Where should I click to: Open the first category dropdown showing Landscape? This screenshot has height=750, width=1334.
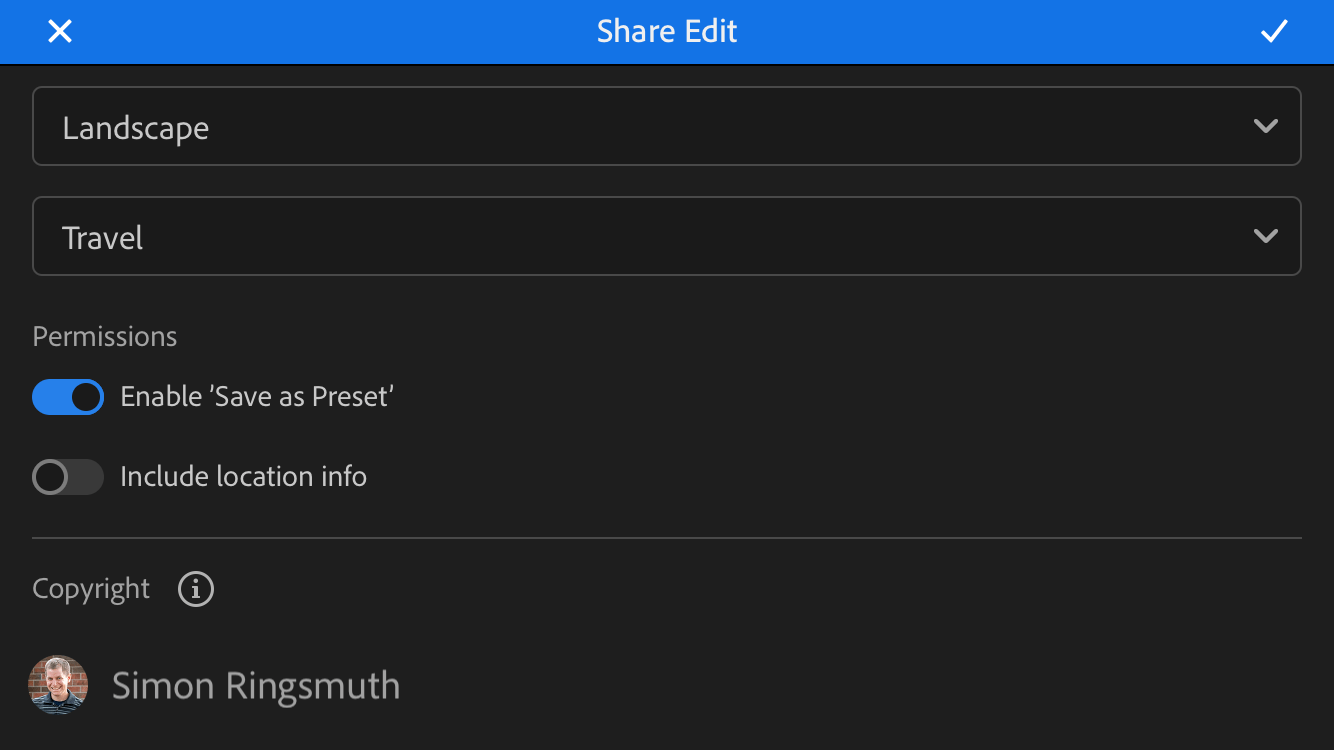[667, 126]
